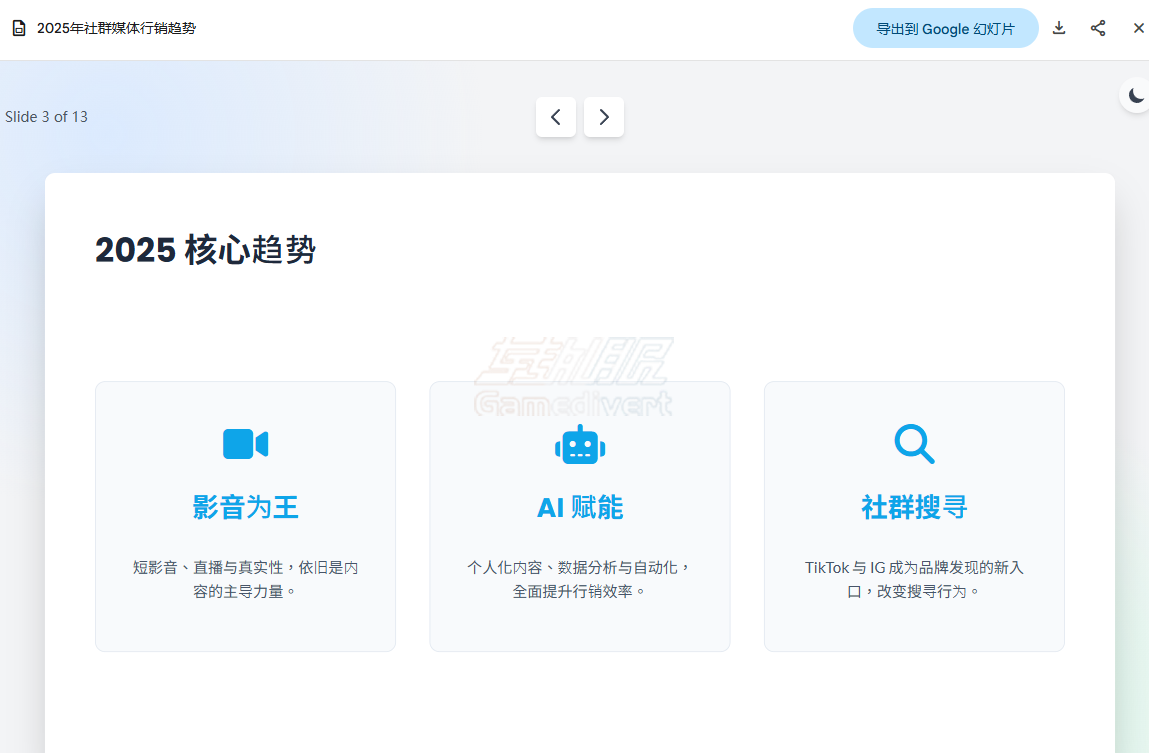Toggle dark mode with the moon icon

pyautogui.click(x=1136, y=95)
